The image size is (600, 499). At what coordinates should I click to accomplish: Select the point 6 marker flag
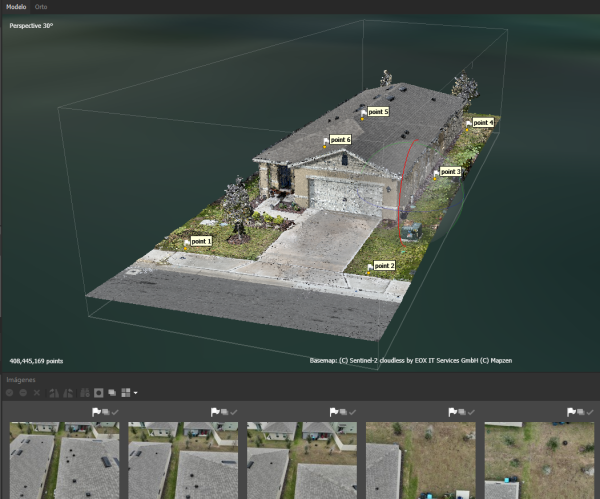click(x=325, y=141)
